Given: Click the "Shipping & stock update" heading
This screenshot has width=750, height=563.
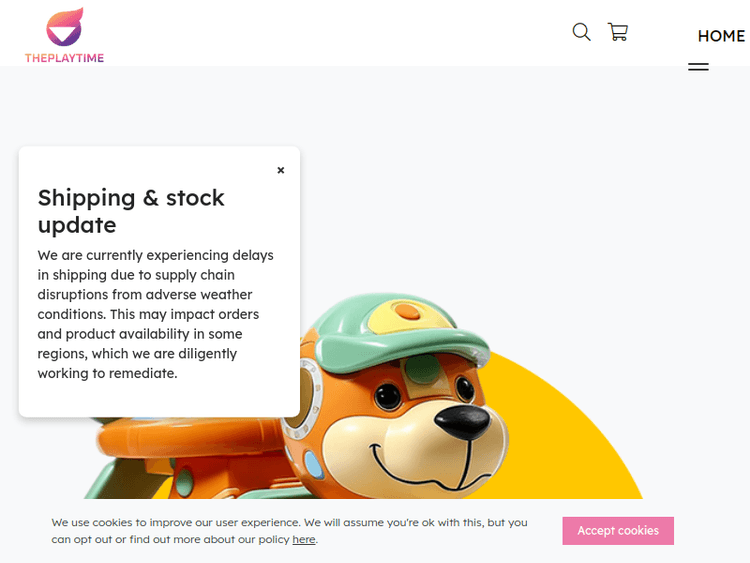Looking at the screenshot, I should coord(131,211).
